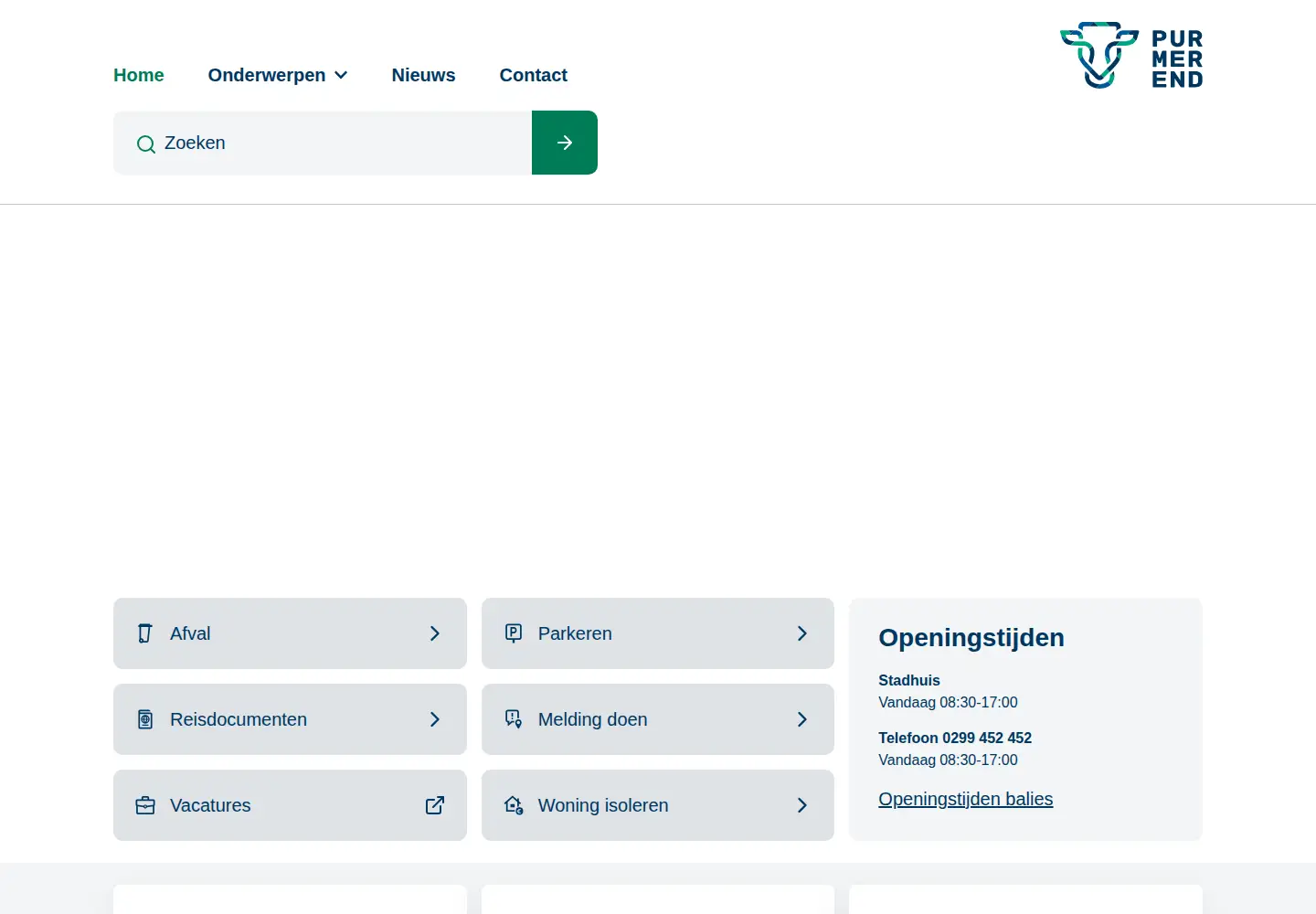Screen dimensions: 1316x914
Task: Open the Contact menu item
Action: 534,75
